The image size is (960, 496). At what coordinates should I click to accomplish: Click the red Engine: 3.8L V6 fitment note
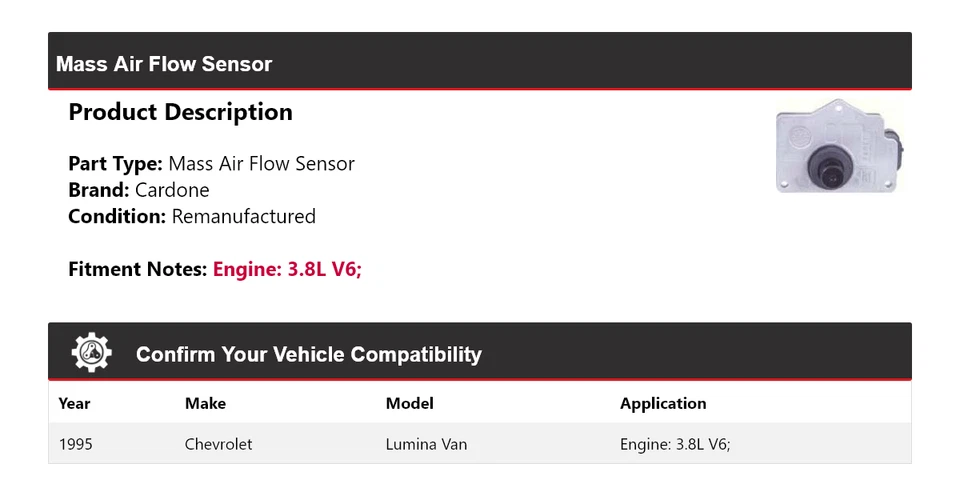[x=287, y=269]
